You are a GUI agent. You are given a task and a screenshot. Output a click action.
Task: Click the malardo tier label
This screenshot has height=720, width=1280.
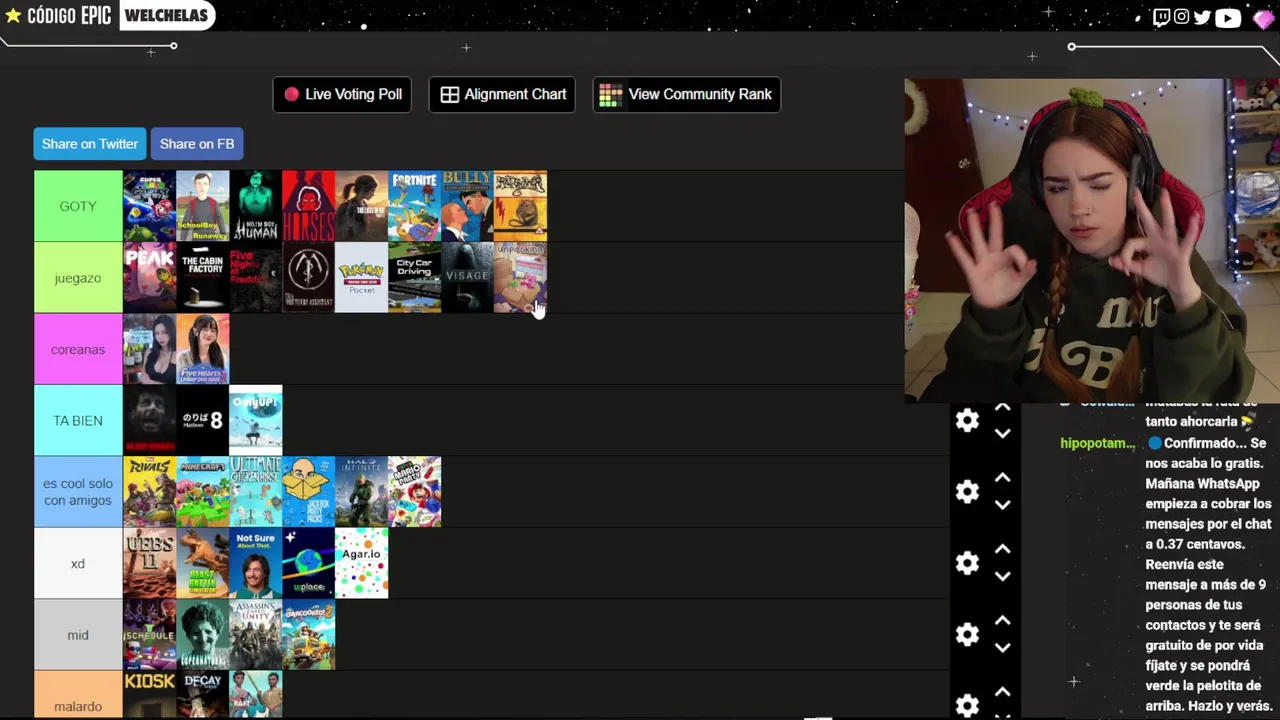pos(78,695)
